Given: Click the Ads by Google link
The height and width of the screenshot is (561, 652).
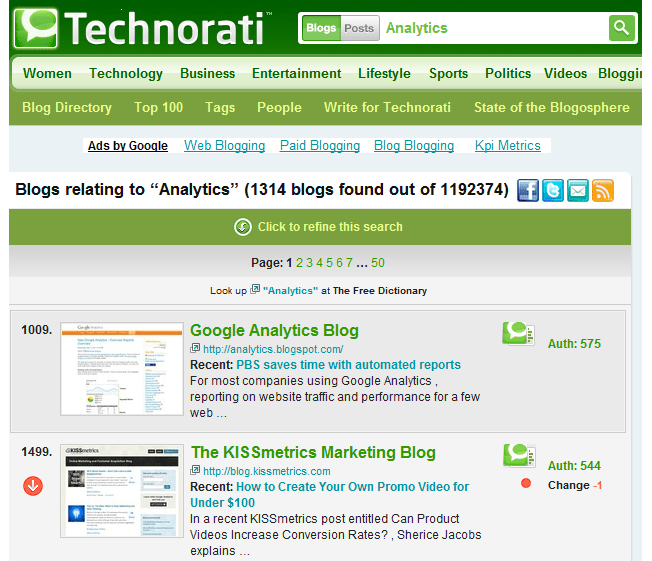Looking at the screenshot, I should tap(128, 146).
